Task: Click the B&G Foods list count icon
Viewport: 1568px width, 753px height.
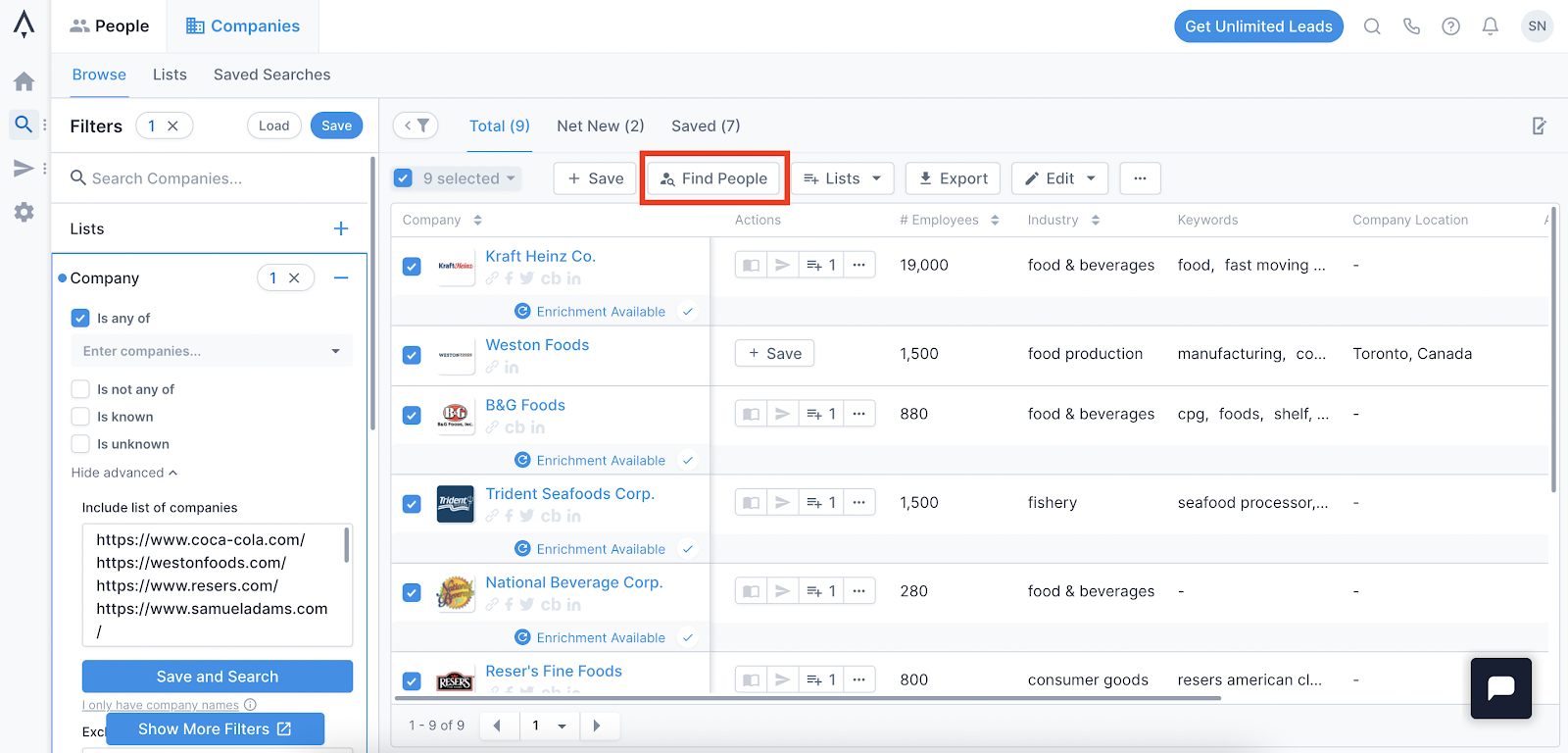Action: pos(821,414)
